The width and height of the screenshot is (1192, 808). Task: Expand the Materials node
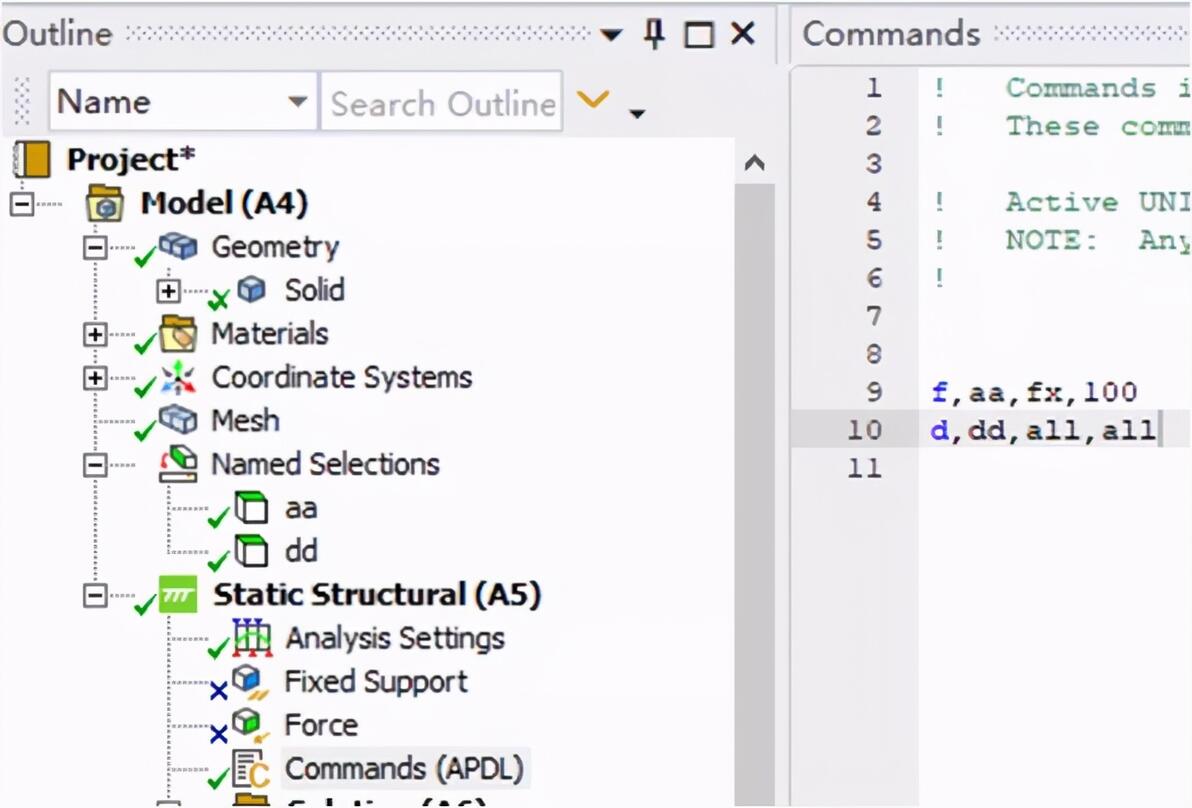pyautogui.click(x=95, y=334)
